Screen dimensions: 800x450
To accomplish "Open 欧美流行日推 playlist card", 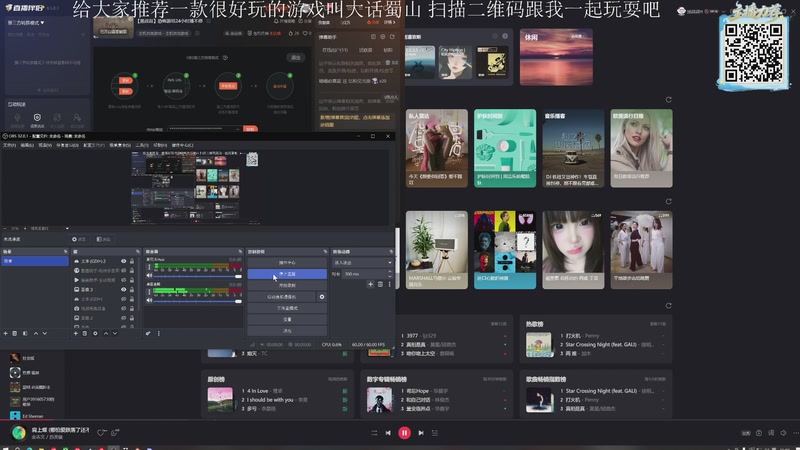I will click(641, 148).
